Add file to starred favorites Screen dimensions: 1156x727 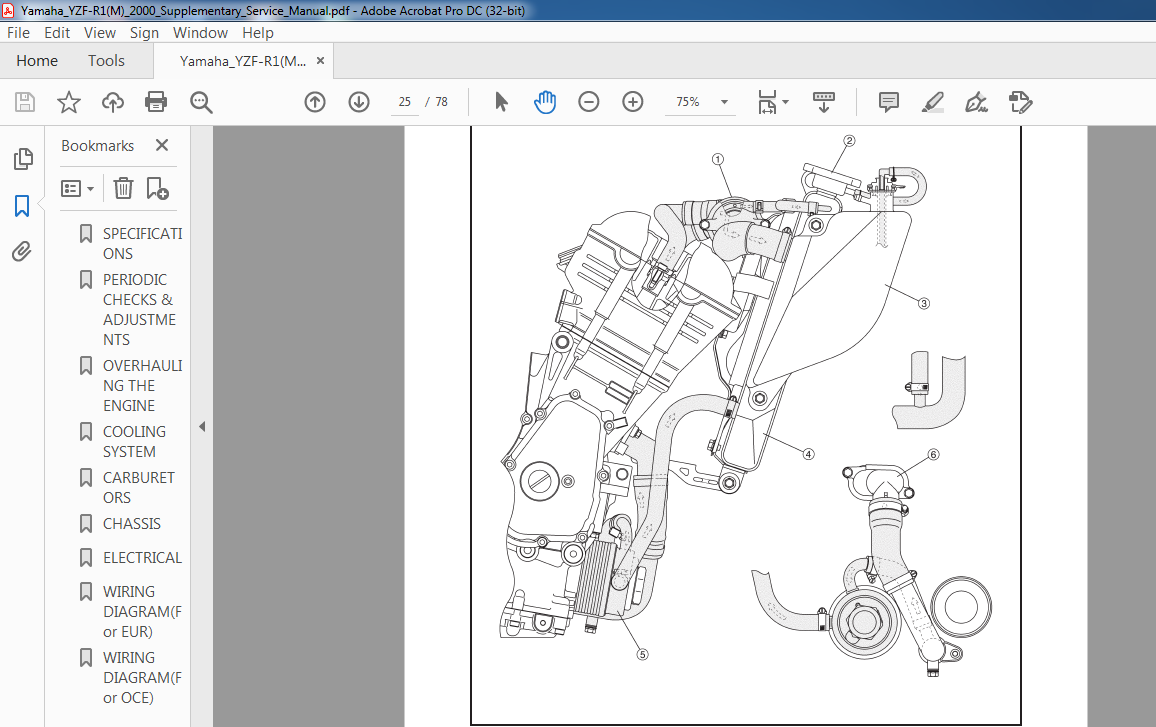coord(69,102)
